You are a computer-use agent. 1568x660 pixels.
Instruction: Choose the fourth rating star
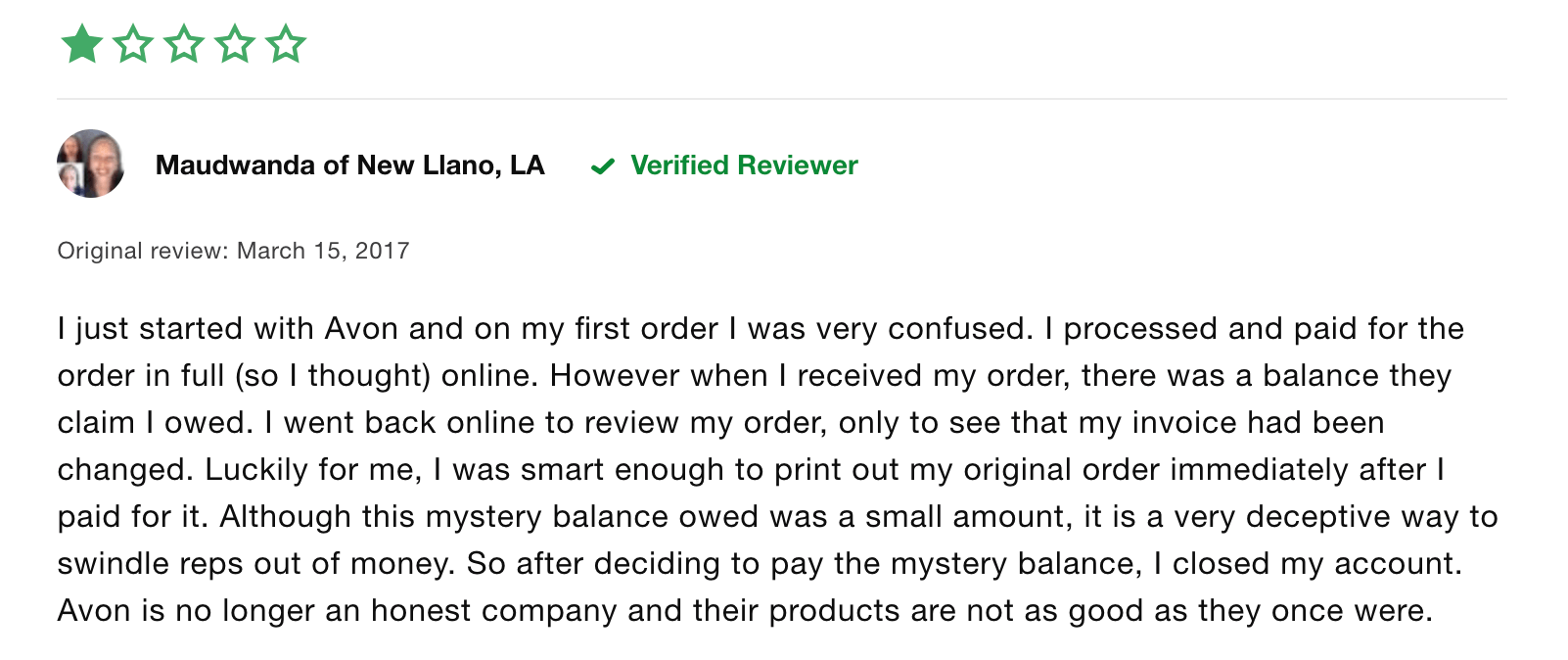235,44
